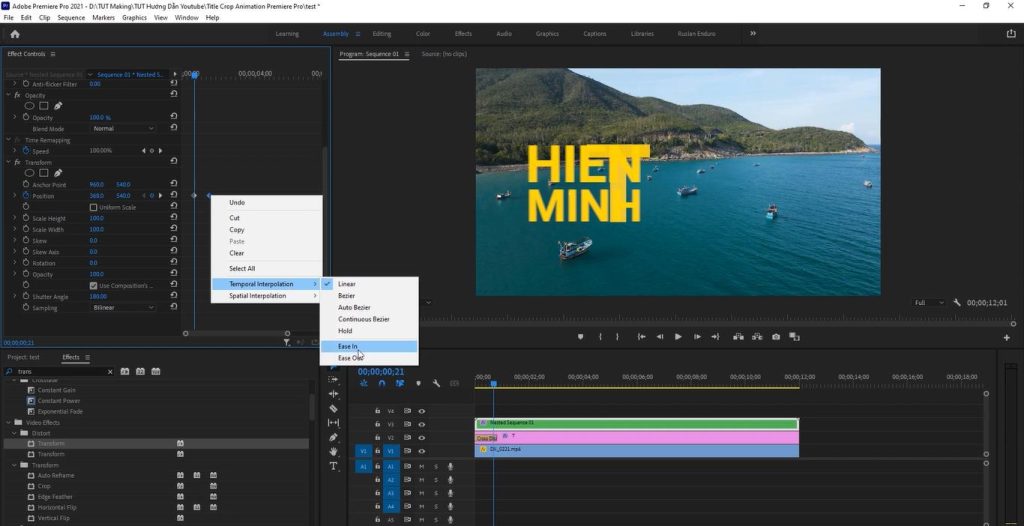Open the Sampling Bilinear dropdown
This screenshot has width=1024, height=526.
122,308
